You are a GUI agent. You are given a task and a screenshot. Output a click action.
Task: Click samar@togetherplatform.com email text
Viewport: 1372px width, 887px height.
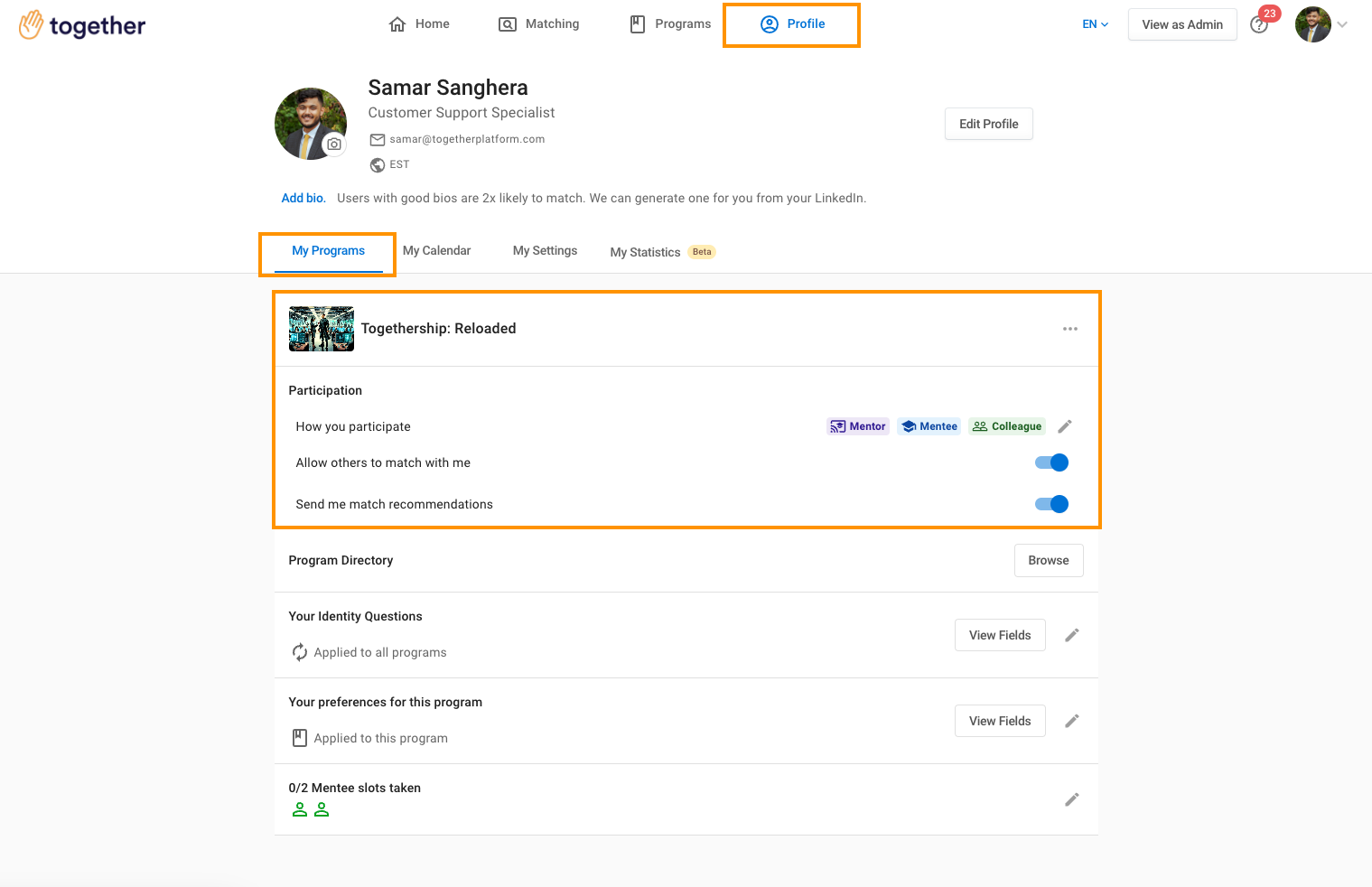467,139
